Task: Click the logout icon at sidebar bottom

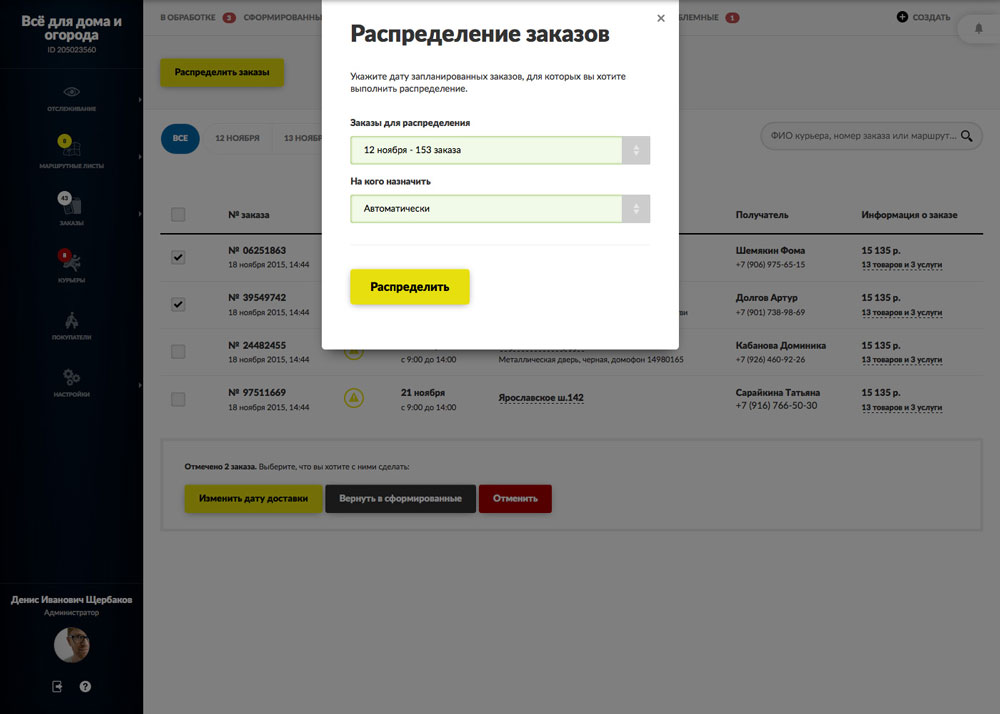Action: coord(57,687)
